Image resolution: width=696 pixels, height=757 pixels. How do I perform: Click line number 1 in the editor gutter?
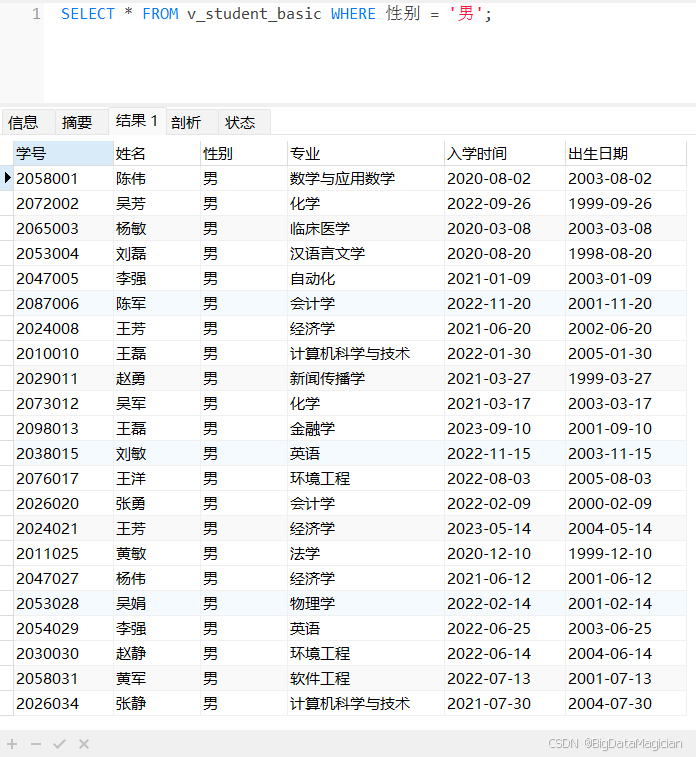tap(36, 14)
